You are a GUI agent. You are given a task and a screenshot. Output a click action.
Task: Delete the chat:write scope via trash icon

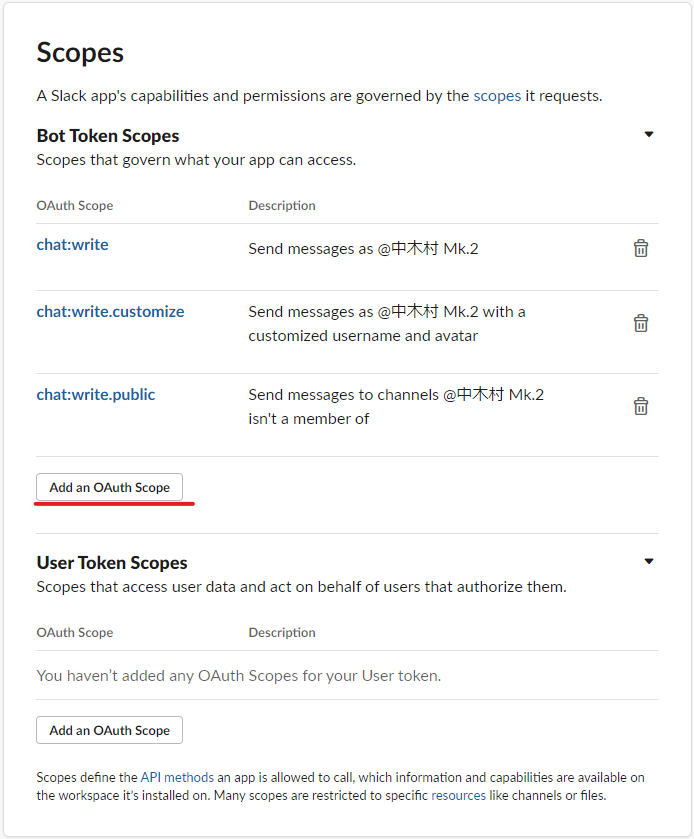click(x=640, y=248)
